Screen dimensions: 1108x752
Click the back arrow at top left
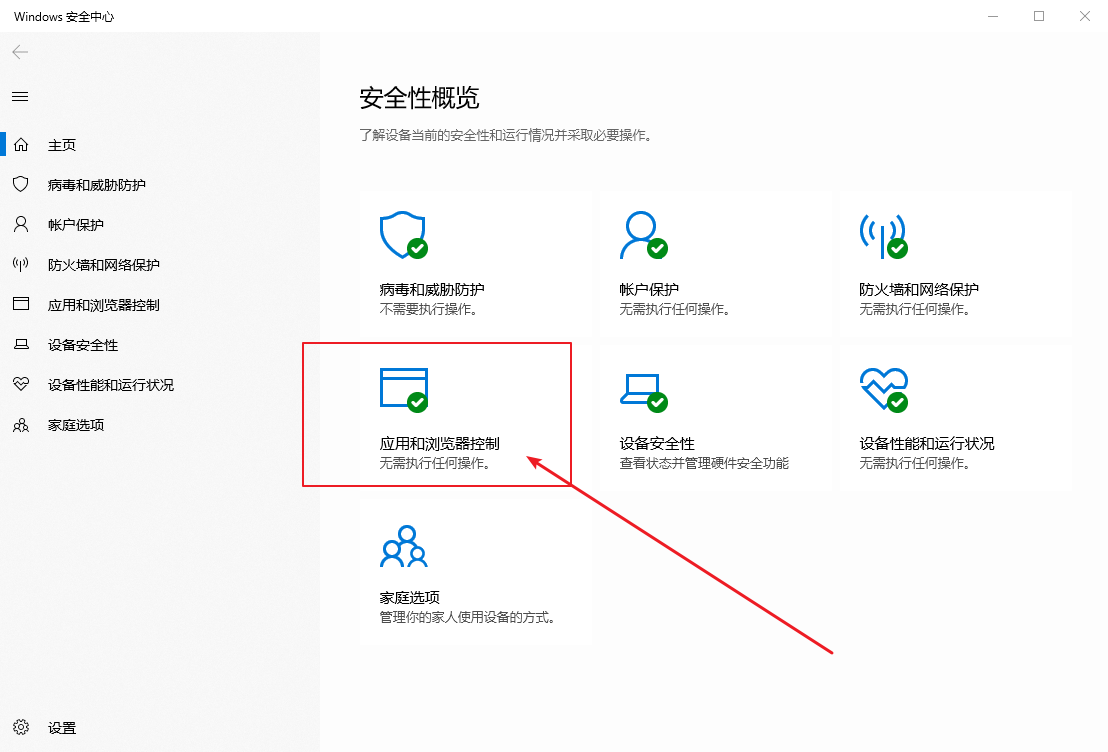(x=19, y=52)
